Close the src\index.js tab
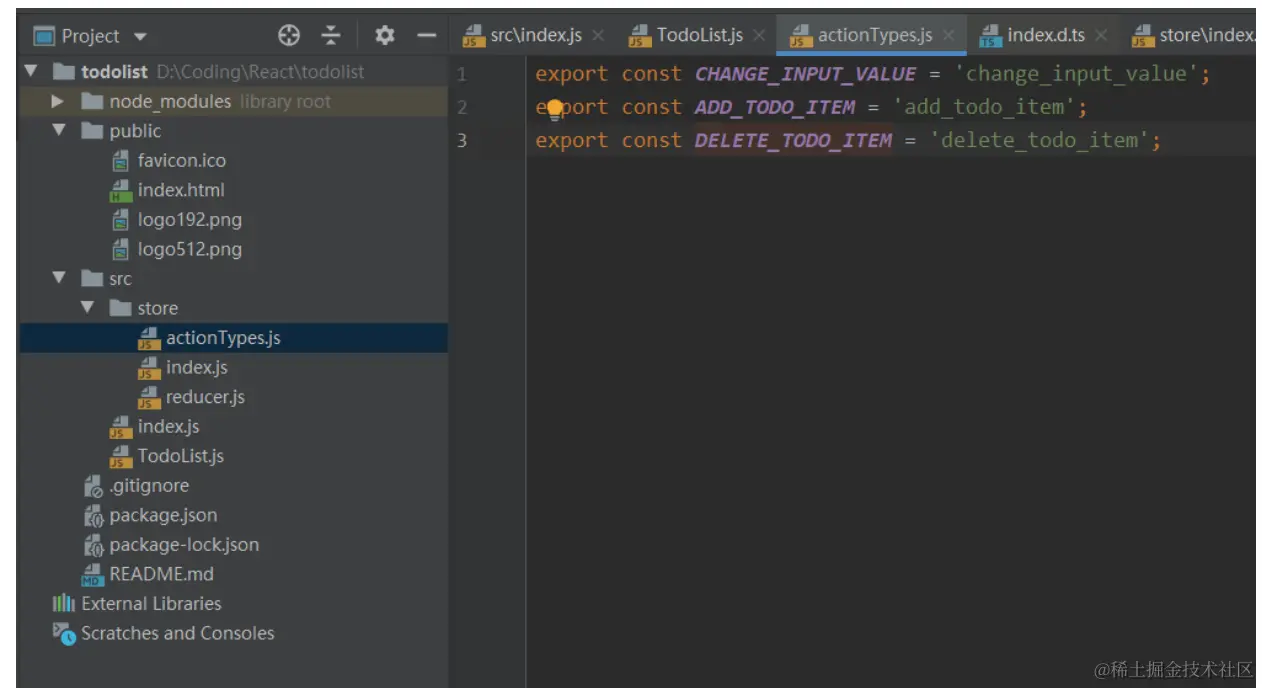Viewport: 1262px width, 688px height. coord(598,36)
